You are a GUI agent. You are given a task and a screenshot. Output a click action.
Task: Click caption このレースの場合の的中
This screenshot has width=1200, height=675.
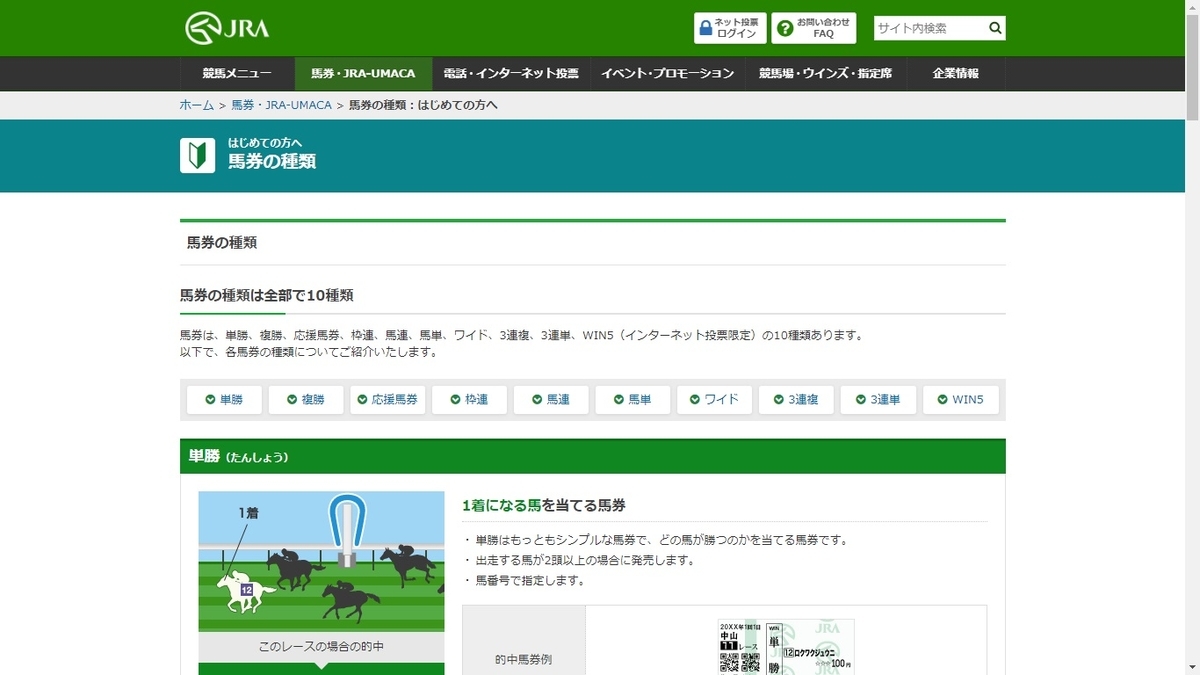[321, 647]
